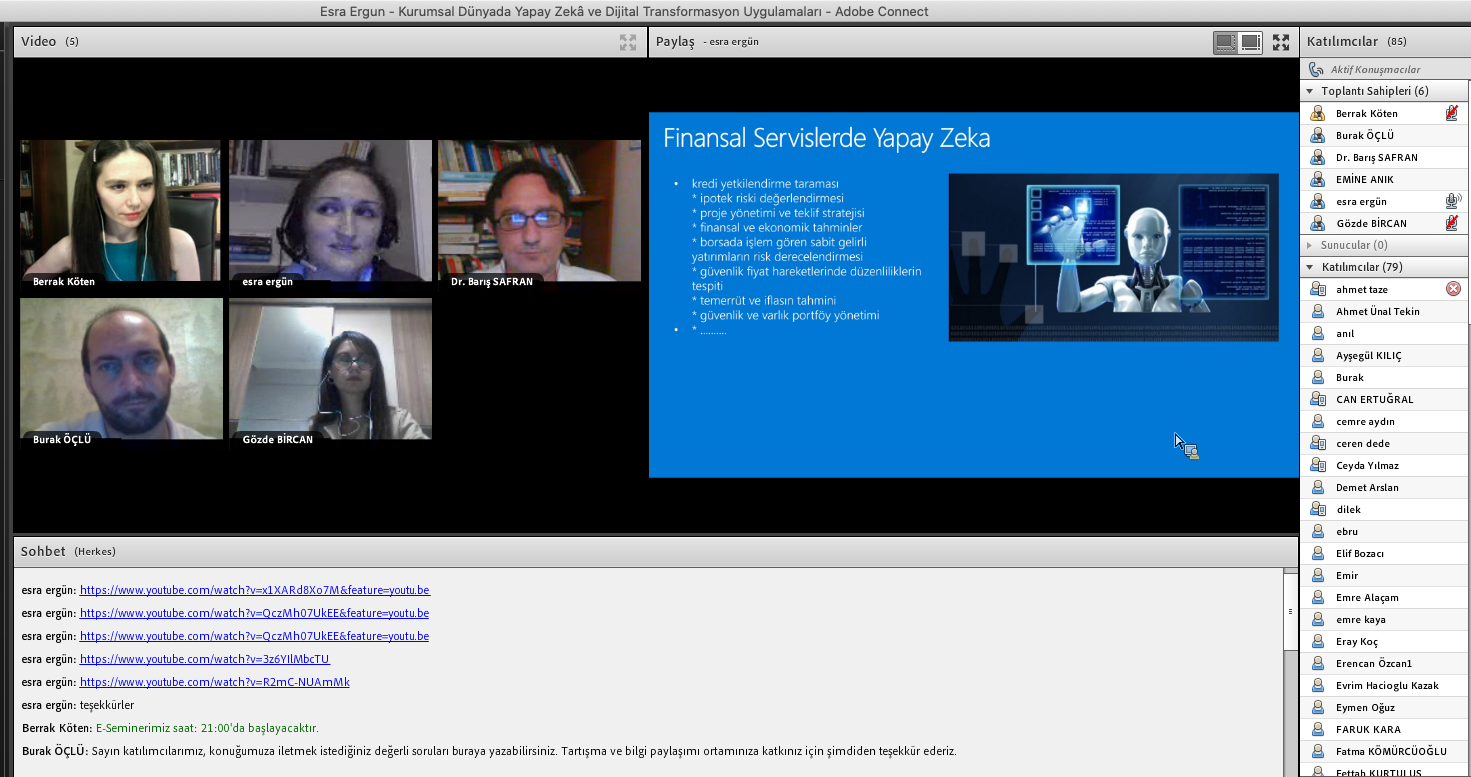Image resolution: width=1471 pixels, height=777 pixels.
Task: Click the chat panel vertical scrollbar handle
Action: coord(1289,611)
